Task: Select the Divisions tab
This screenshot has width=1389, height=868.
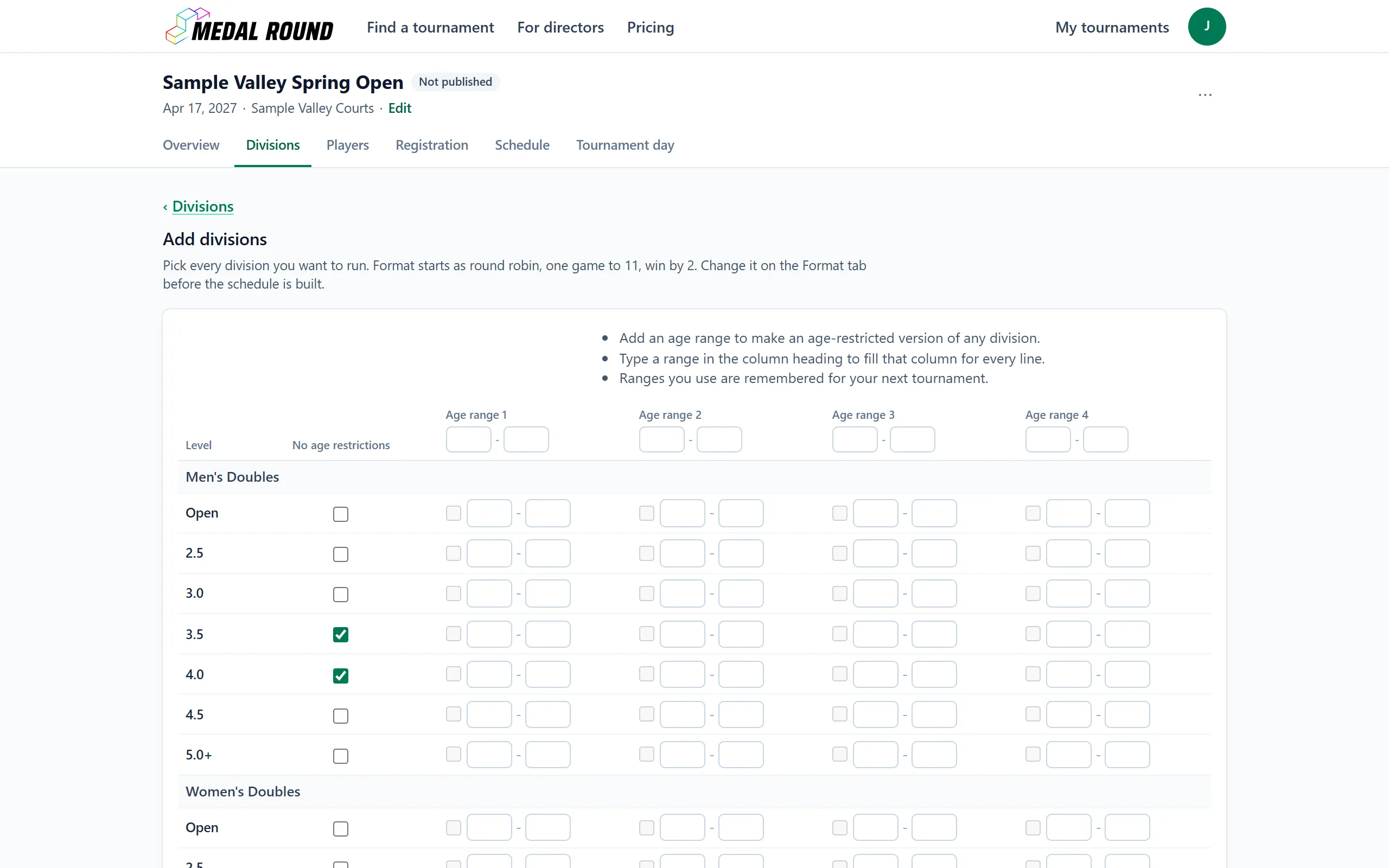Action: coord(272,145)
